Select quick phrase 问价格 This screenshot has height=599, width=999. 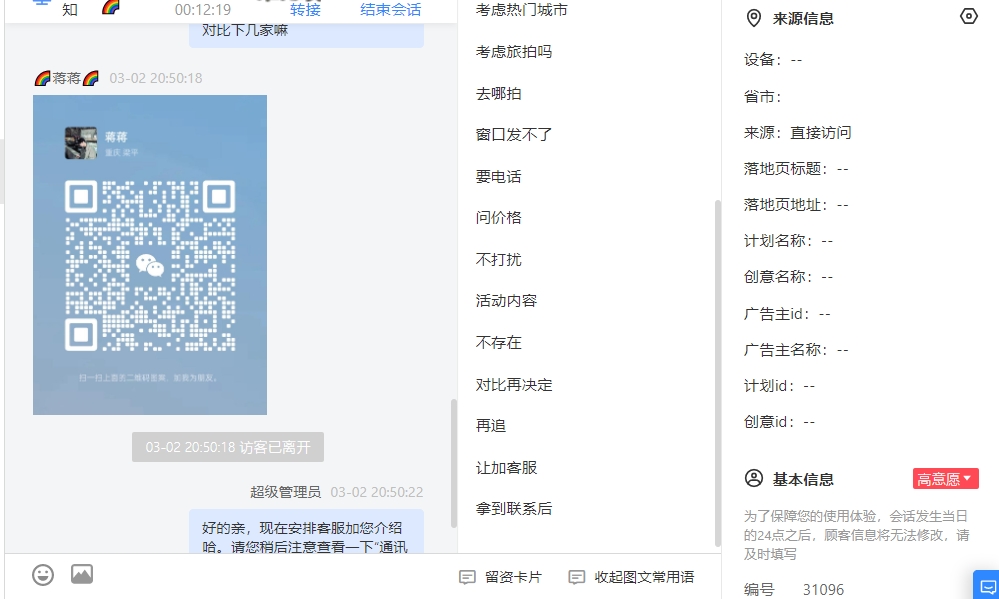499,218
